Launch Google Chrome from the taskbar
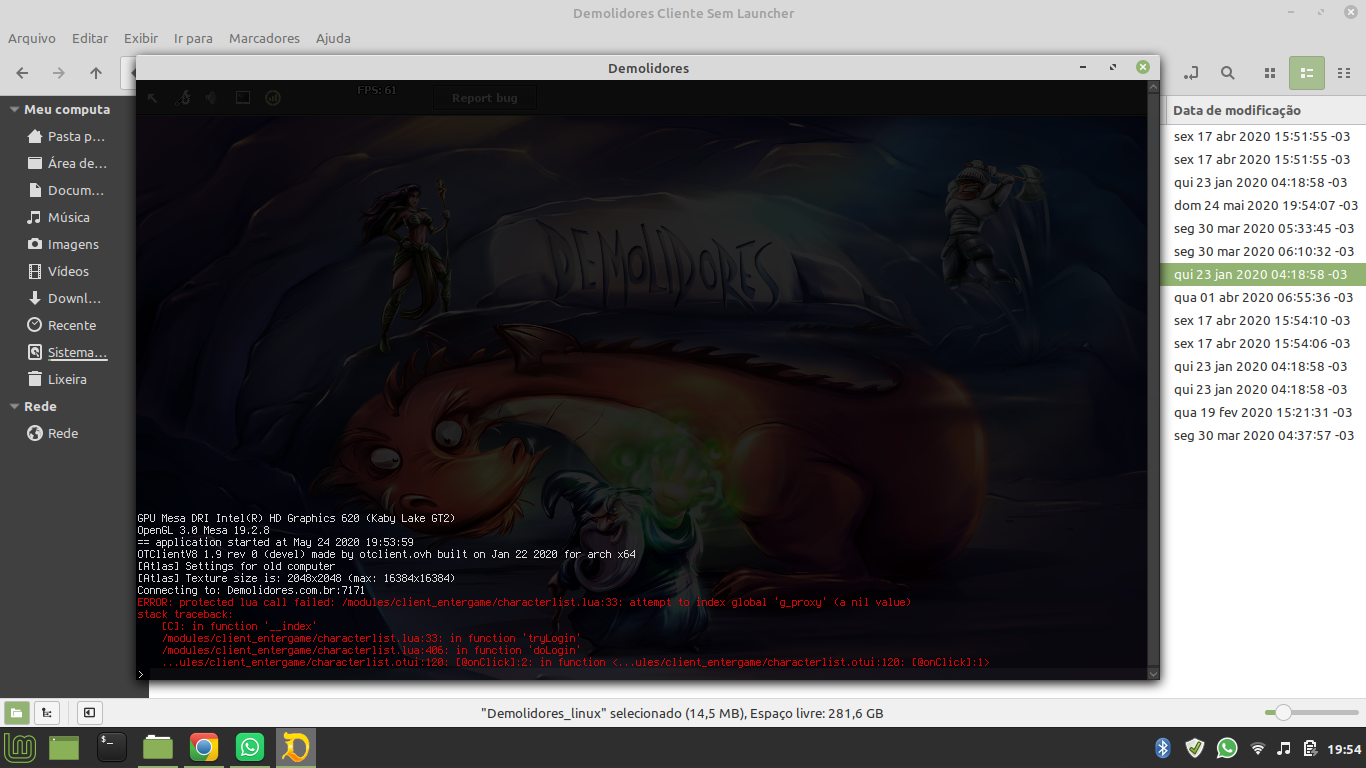The height and width of the screenshot is (768, 1366). (x=203, y=747)
